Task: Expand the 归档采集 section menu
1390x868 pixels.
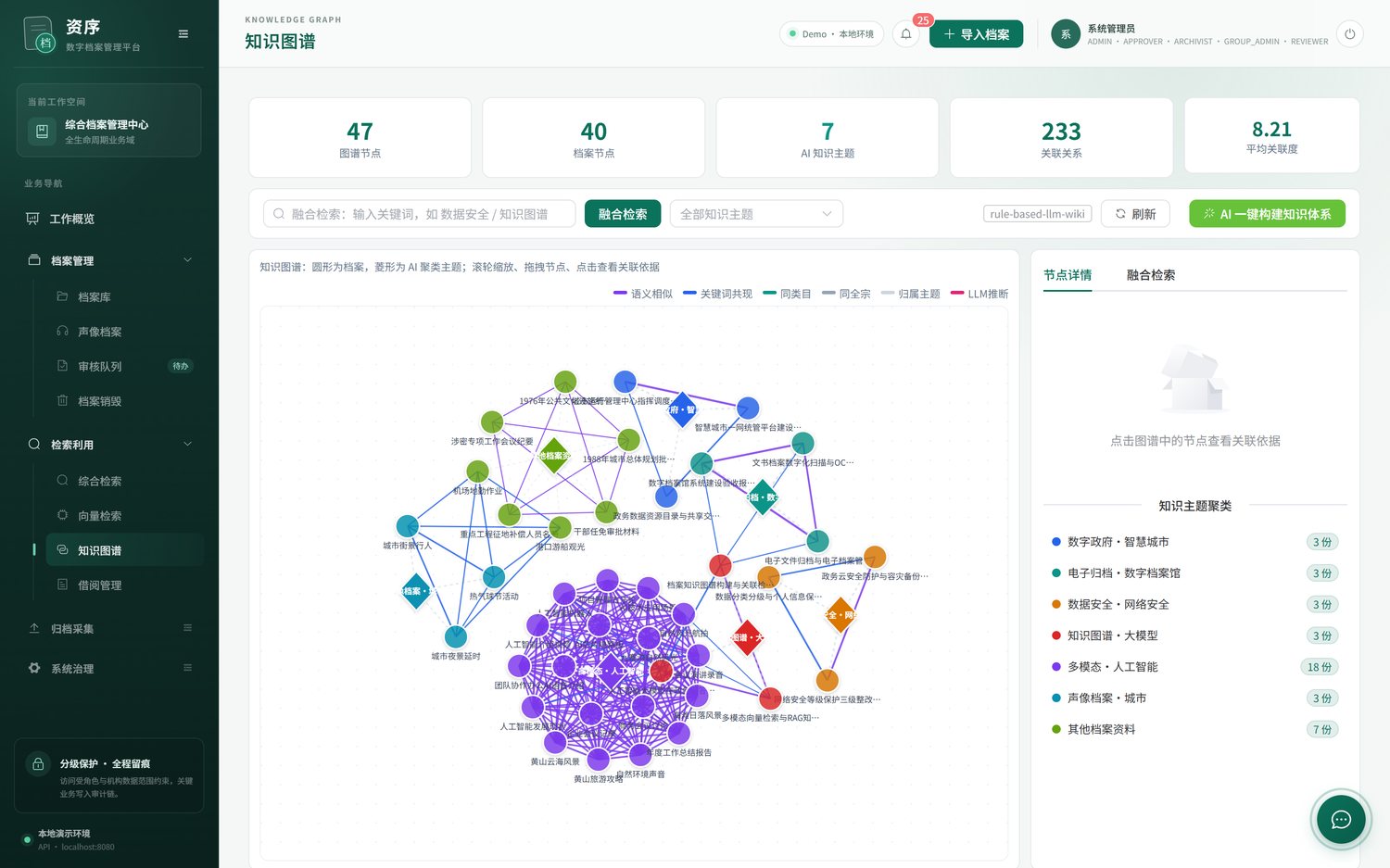Action: (187, 628)
